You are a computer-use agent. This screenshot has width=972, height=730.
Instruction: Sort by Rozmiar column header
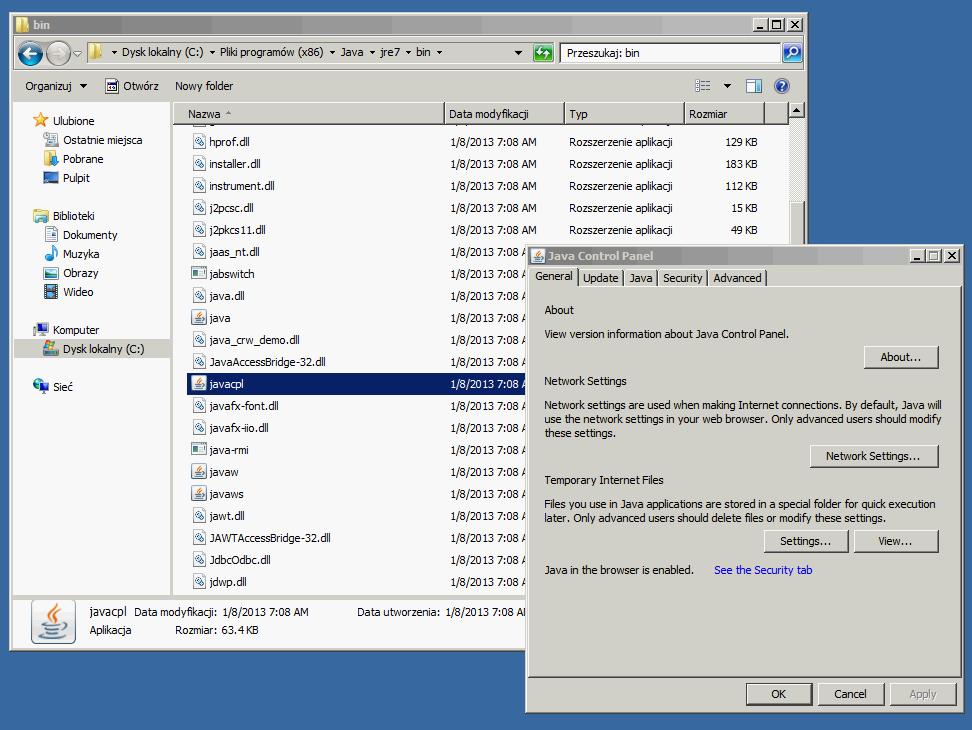[725, 114]
